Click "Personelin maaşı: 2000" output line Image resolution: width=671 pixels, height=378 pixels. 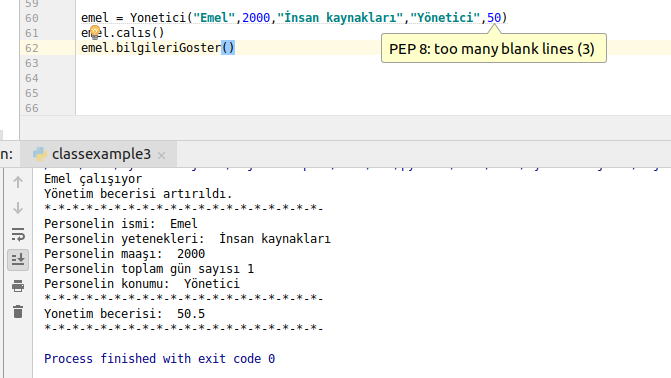point(125,254)
